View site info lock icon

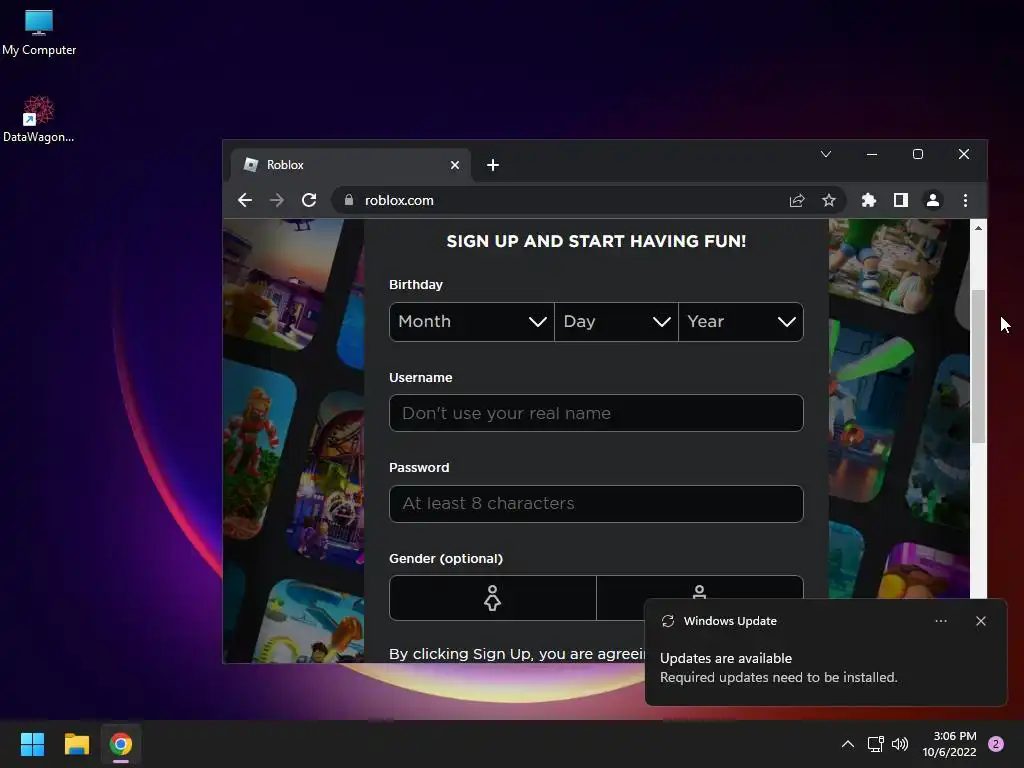click(x=349, y=200)
